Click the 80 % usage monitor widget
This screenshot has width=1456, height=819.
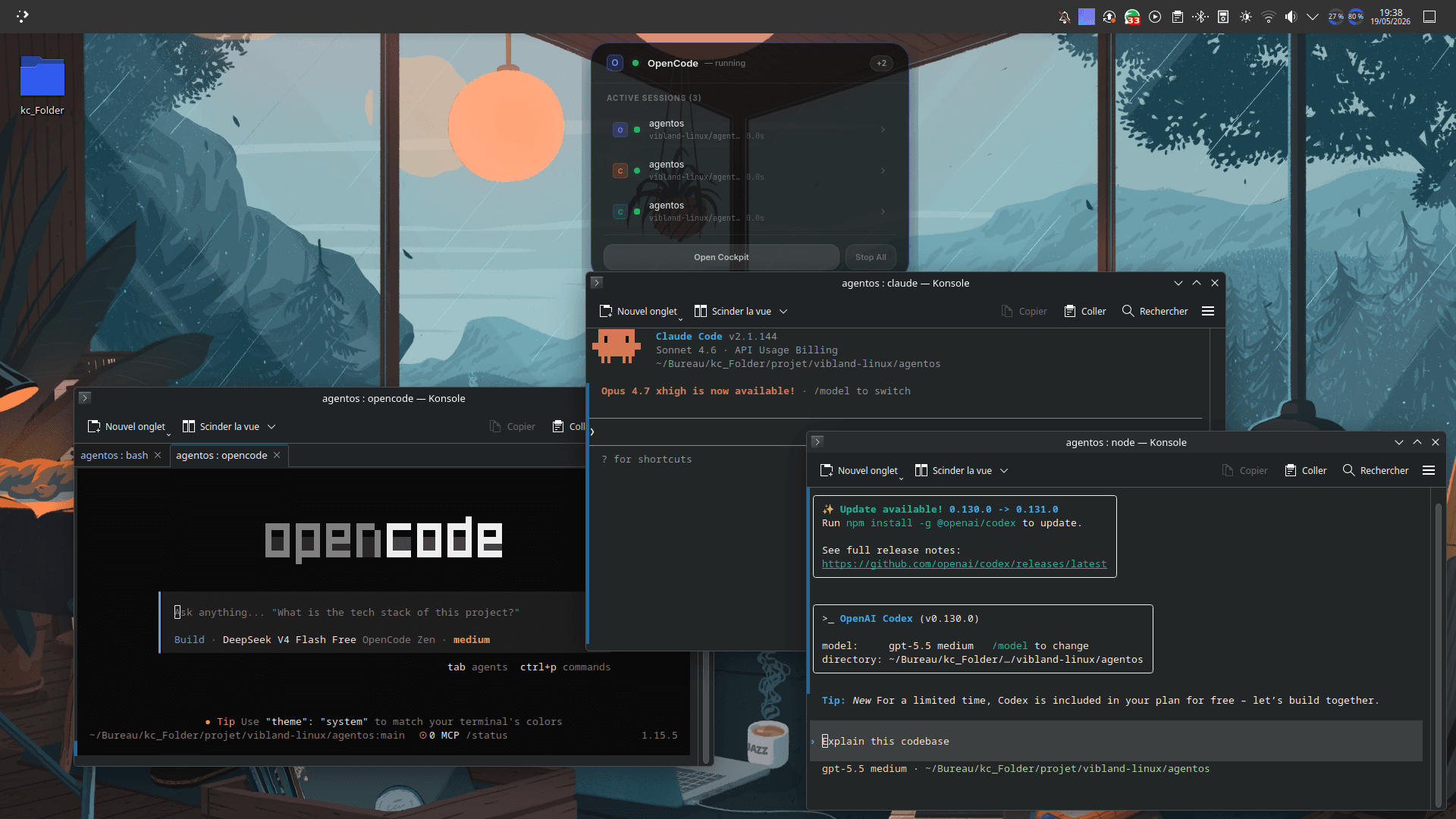pos(1356,17)
